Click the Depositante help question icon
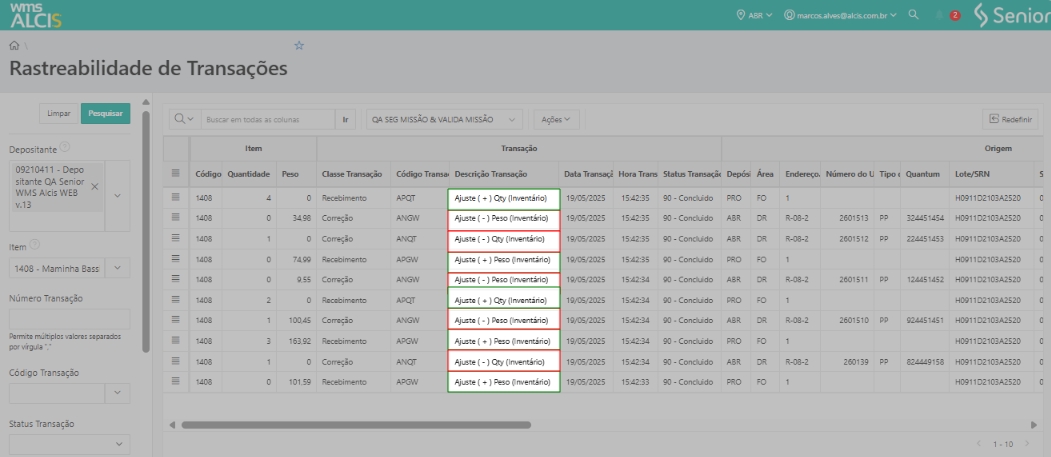Image resolution: width=1051 pixels, height=457 pixels. pyautogui.click(x=65, y=148)
